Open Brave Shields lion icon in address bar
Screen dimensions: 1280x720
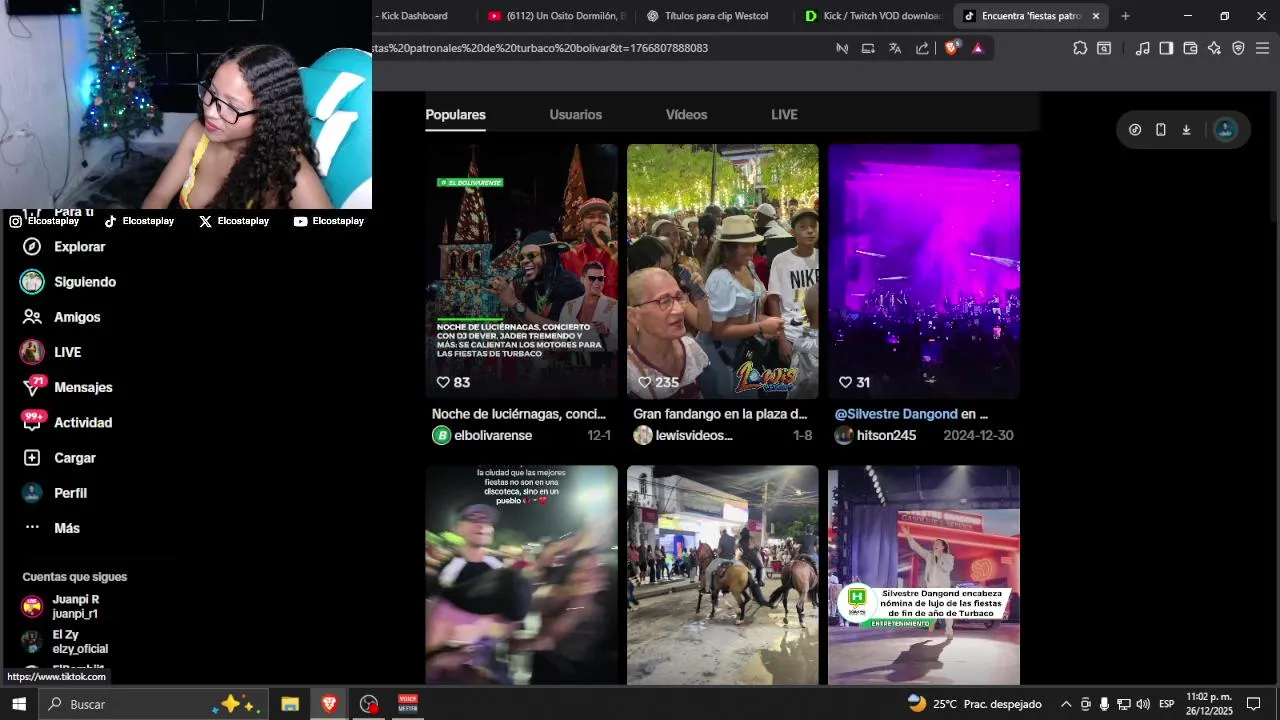click(x=951, y=48)
